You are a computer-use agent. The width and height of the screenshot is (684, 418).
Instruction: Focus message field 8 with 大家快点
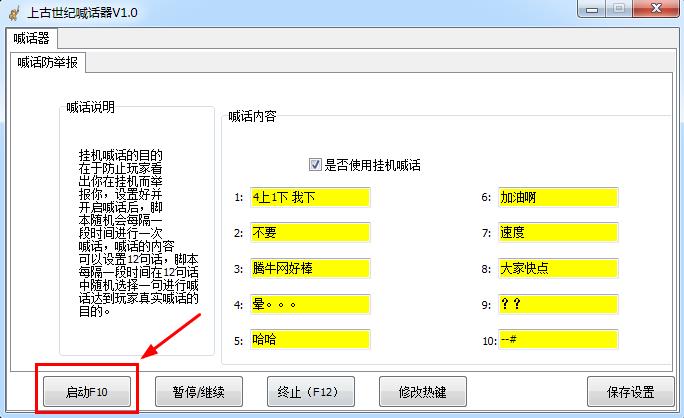tap(558, 269)
